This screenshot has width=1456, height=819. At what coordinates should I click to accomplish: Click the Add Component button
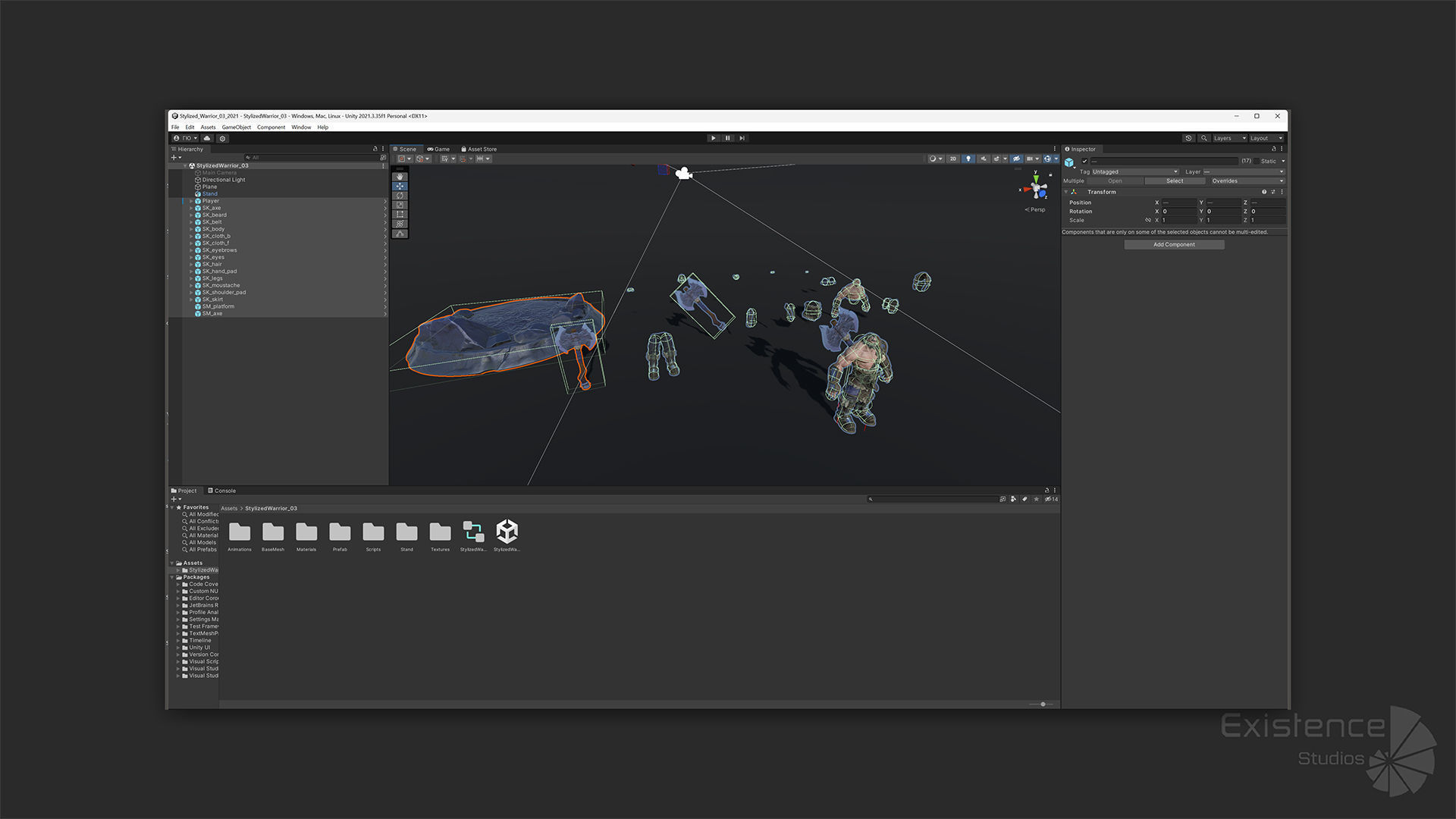pyautogui.click(x=1174, y=245)
